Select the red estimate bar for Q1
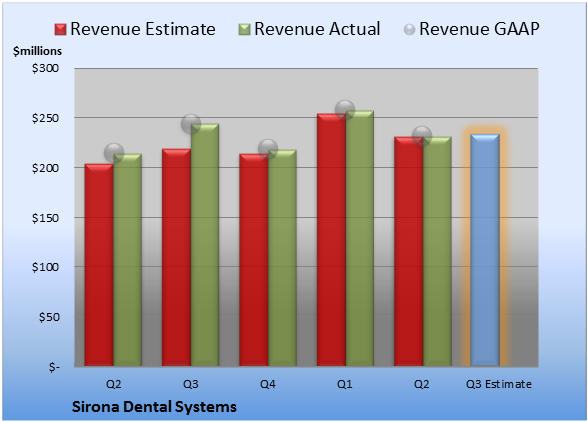The height and width of the screenshot is (422, 588). [x=331, y=240]
